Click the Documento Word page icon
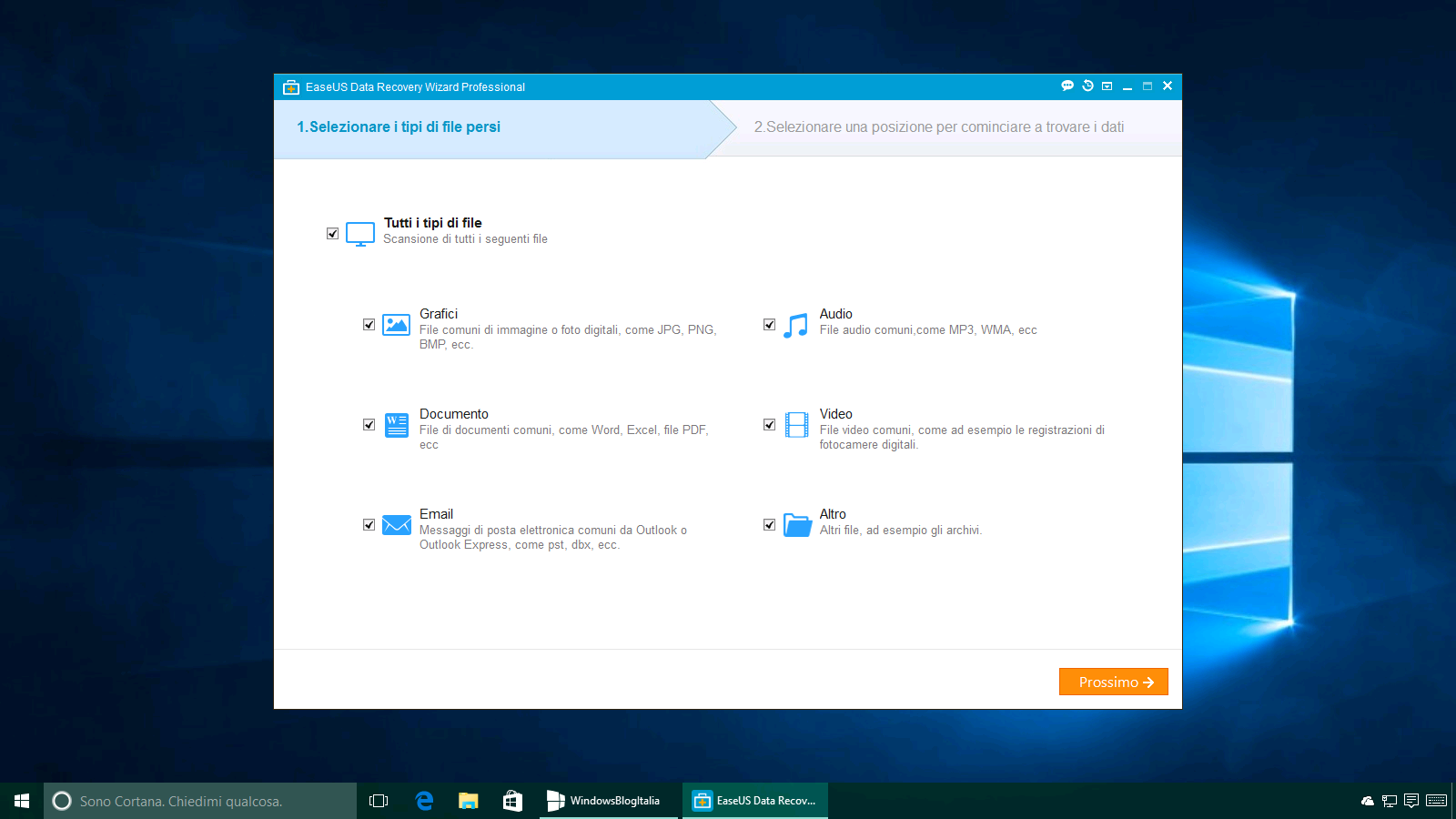 (397, 425)
